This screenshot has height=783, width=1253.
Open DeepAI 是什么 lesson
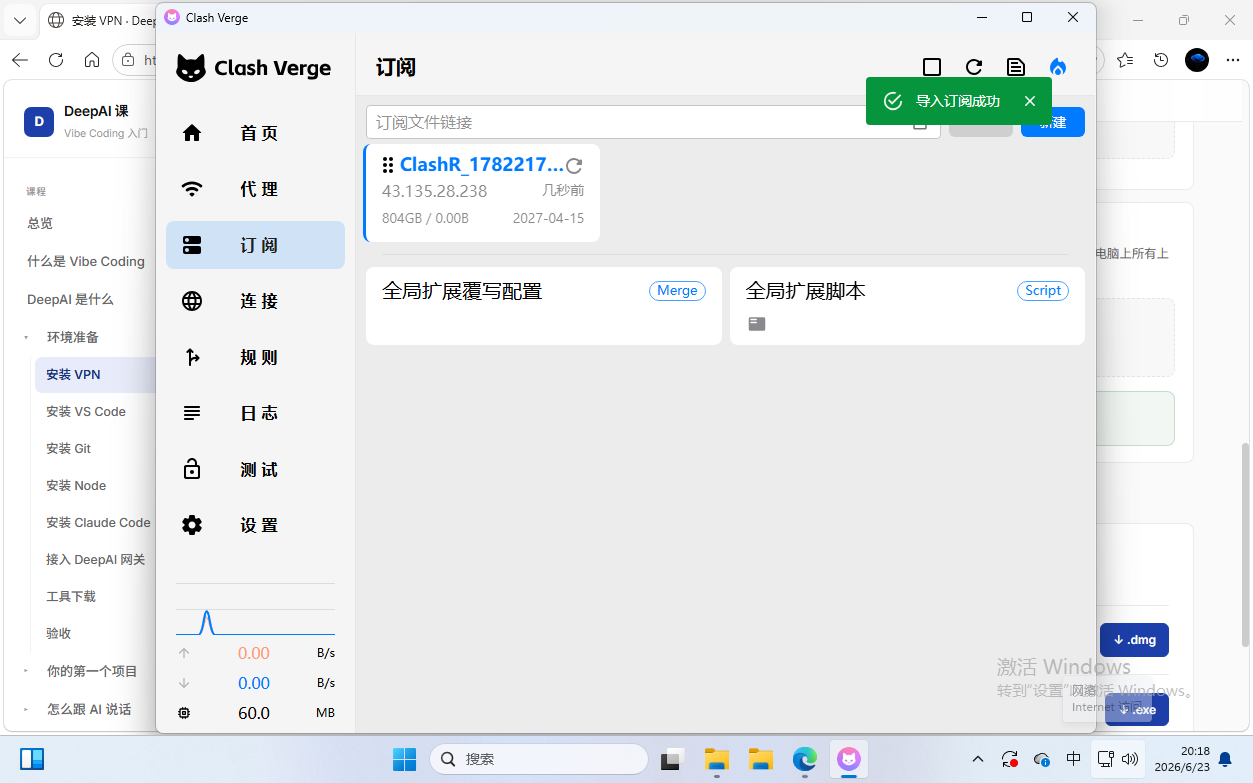coord(70,299)
